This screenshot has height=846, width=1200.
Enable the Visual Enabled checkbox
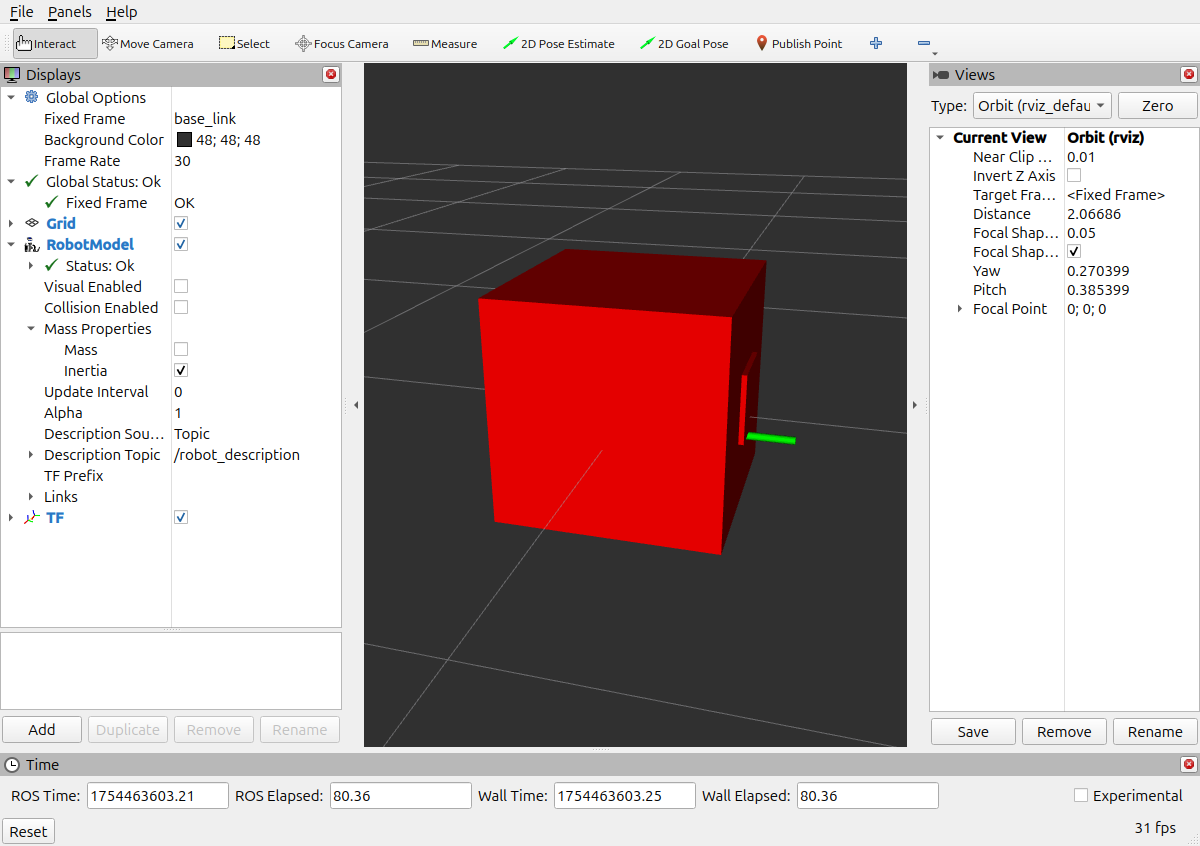(x=181, y=287)
